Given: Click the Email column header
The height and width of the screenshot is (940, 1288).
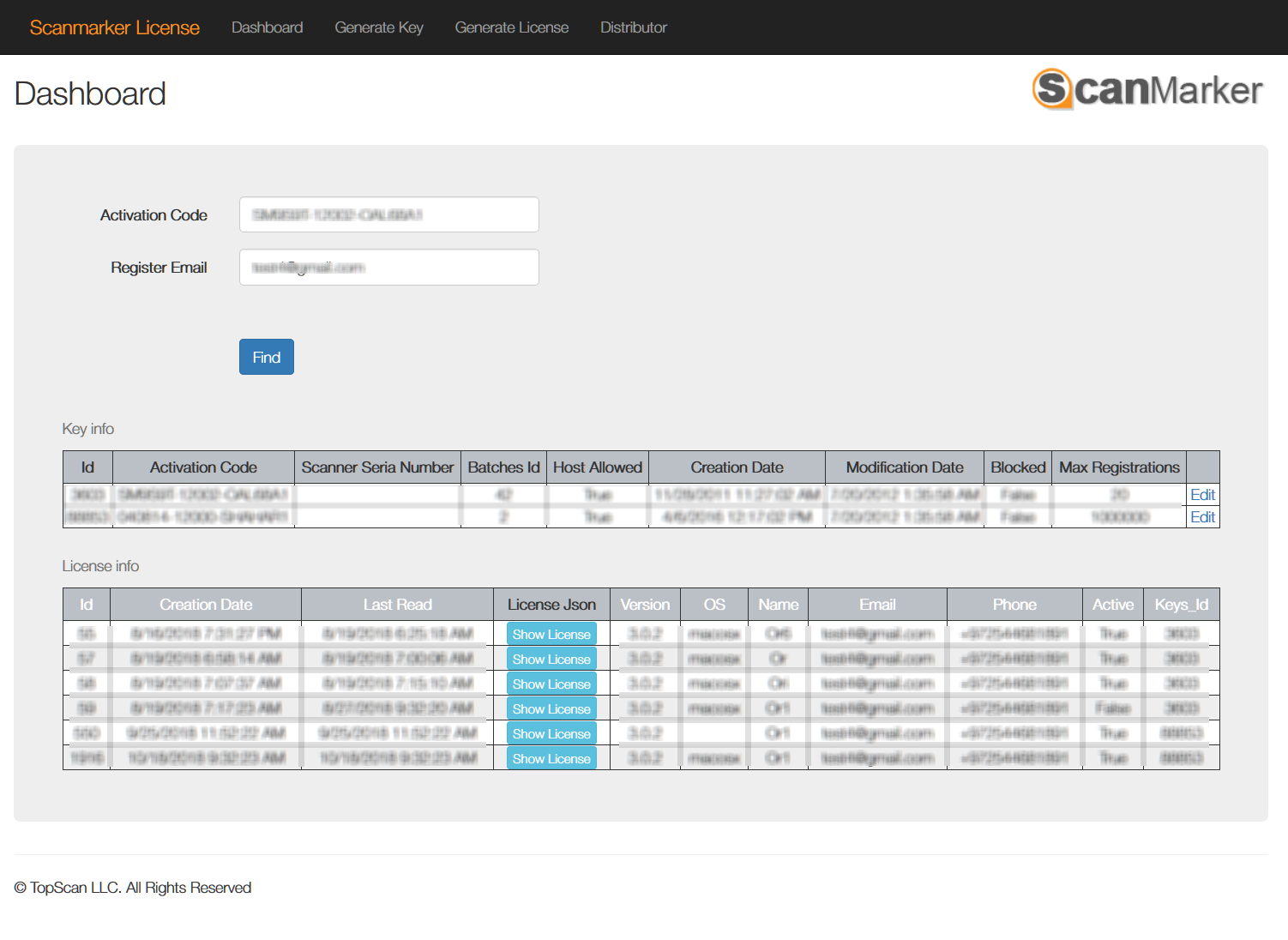Looking at the screenshot, I should [877, 605].
